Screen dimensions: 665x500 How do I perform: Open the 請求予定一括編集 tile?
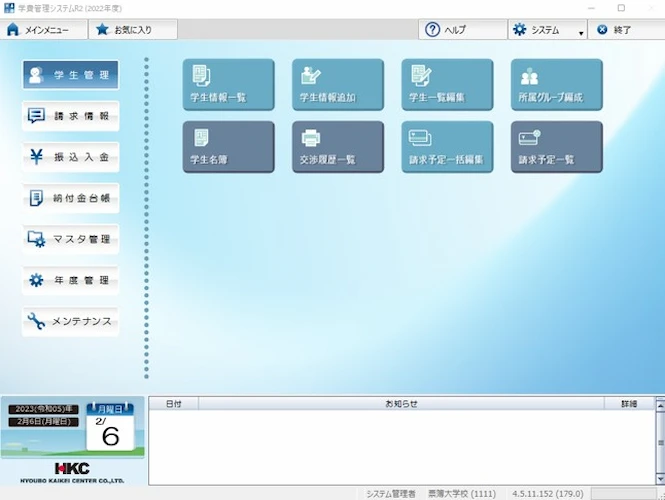coord(447,147)
